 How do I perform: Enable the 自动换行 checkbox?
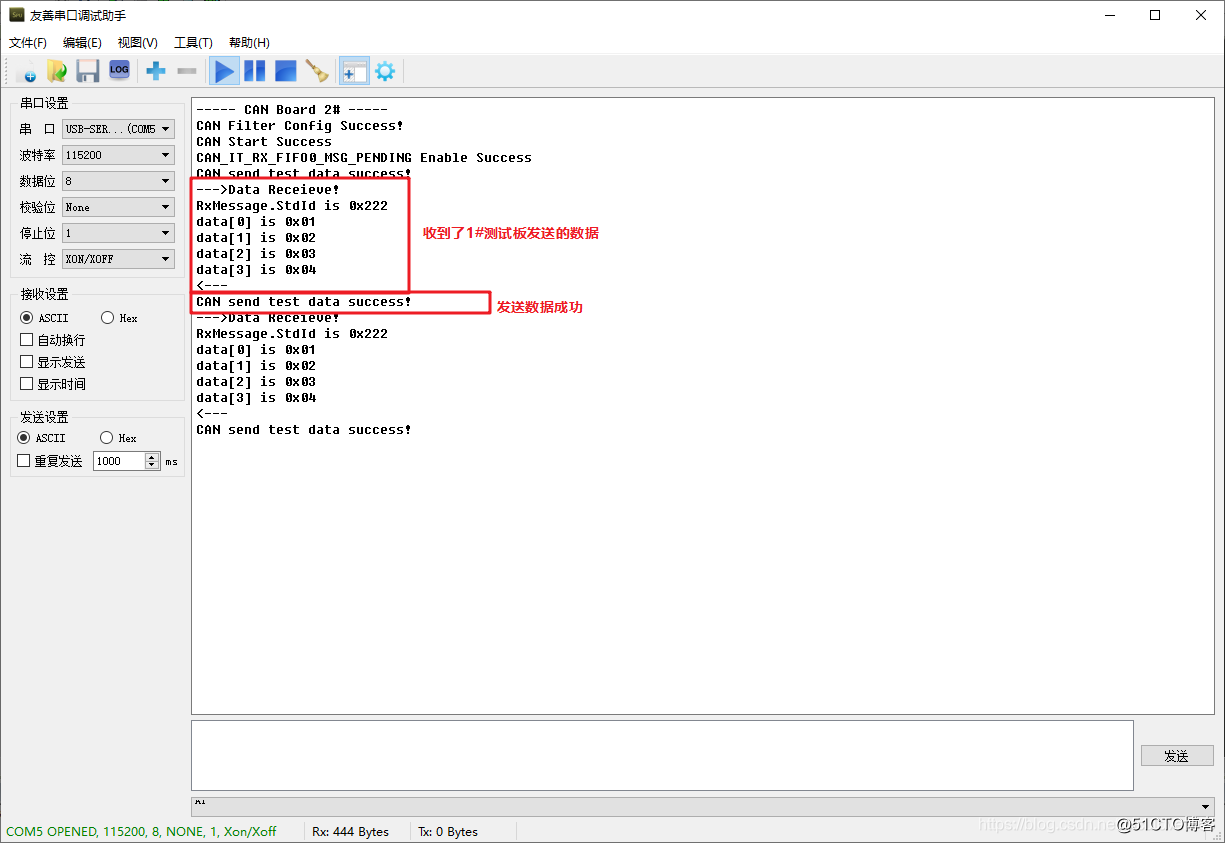(53, 340)
